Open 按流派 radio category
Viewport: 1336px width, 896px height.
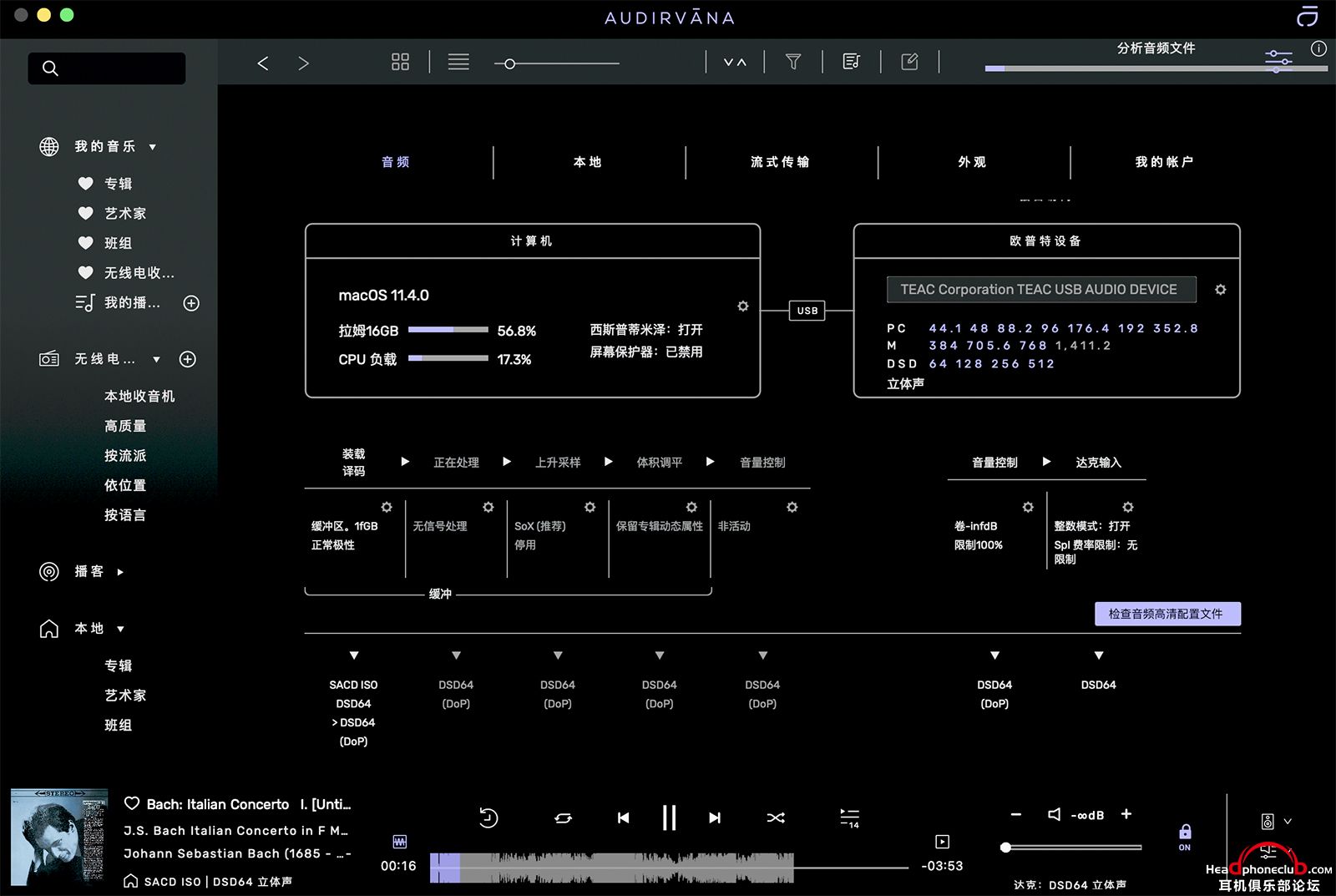(125, 456)
